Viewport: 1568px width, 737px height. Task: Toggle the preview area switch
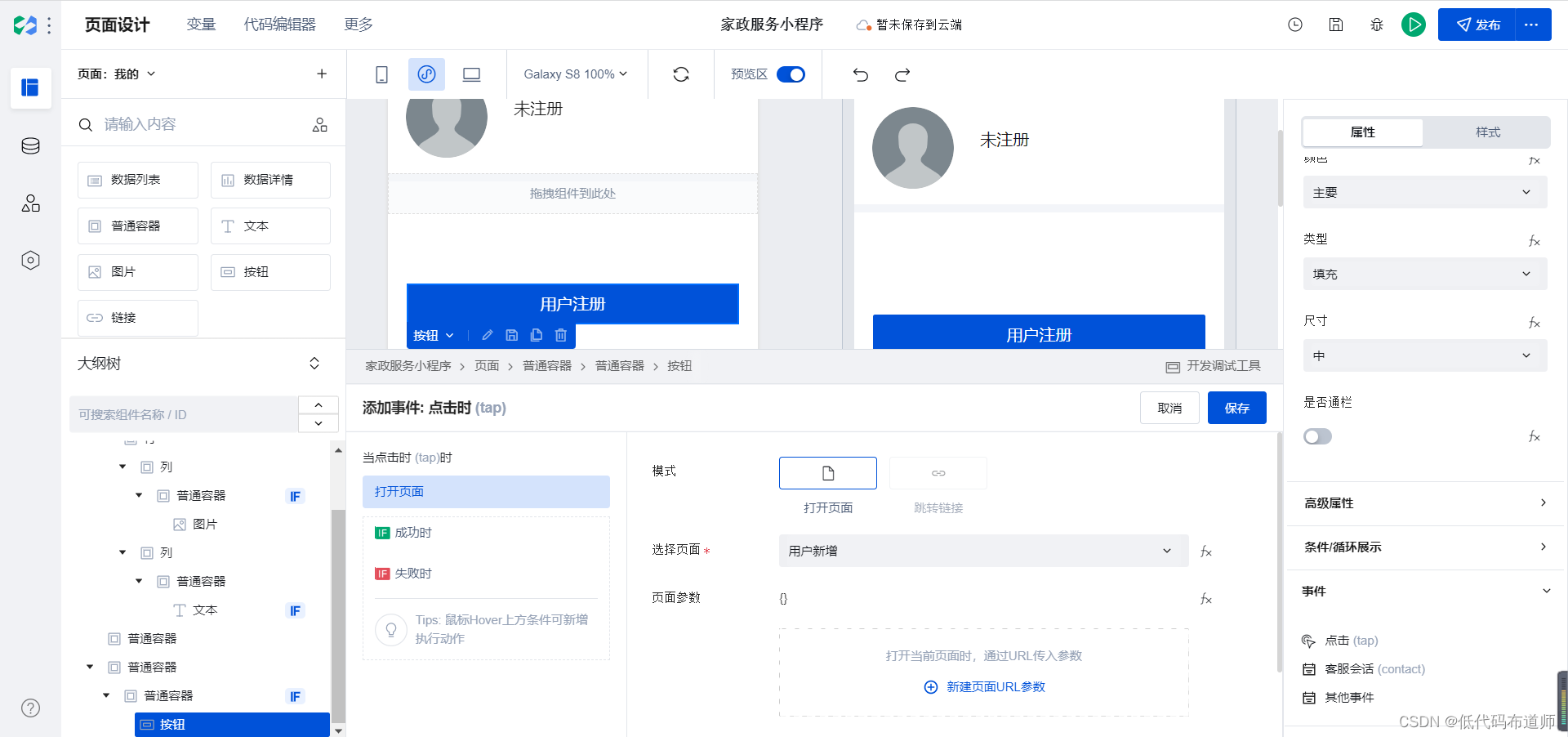point(791,74)
